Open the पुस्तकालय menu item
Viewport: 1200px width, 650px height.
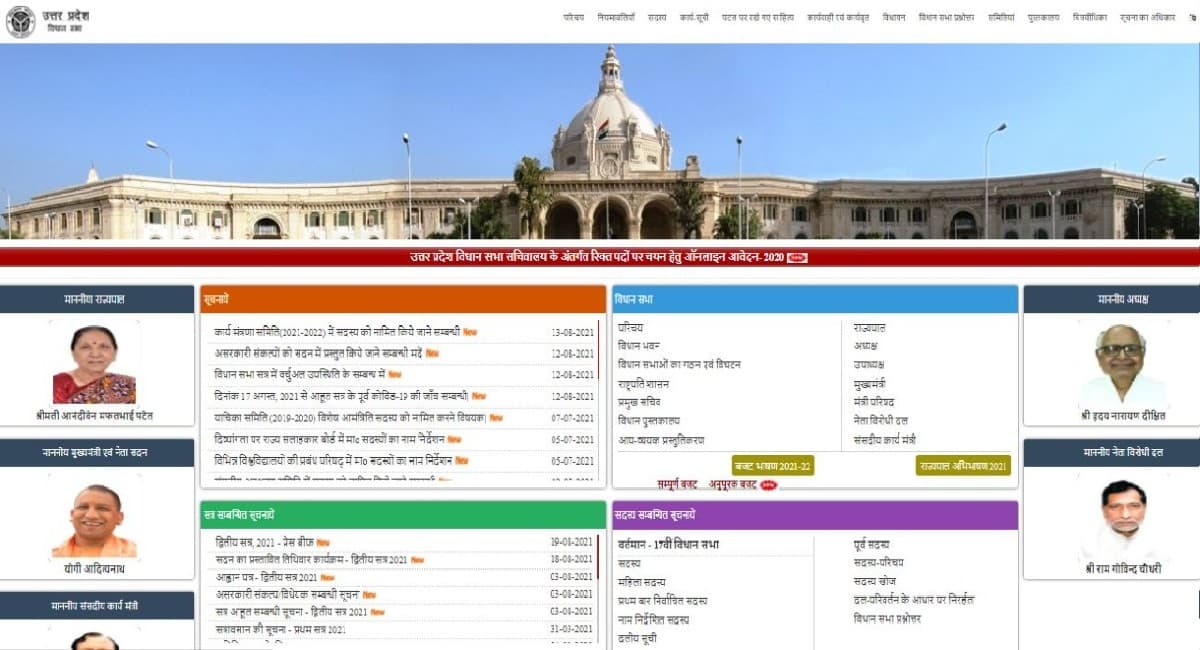[1044, 17]
